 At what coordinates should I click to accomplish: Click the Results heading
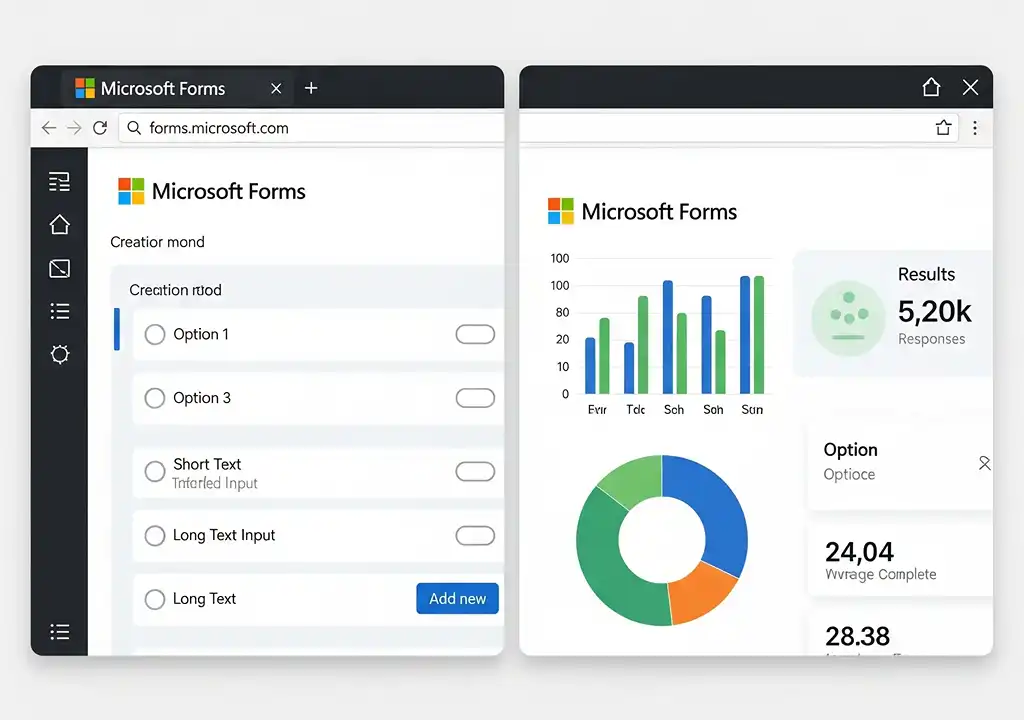[x=926, y=274]
